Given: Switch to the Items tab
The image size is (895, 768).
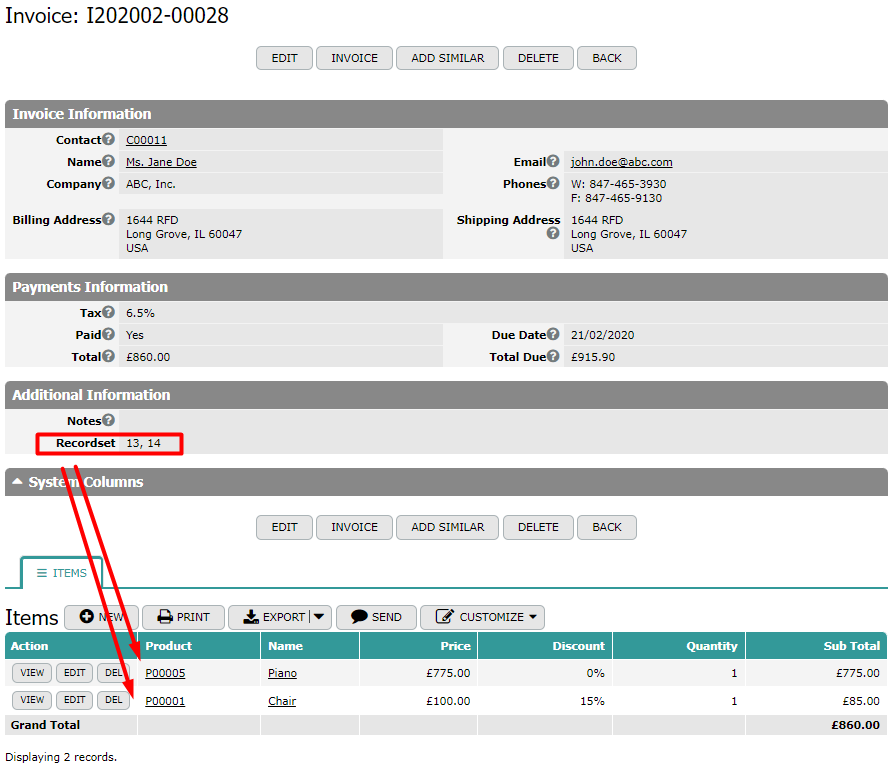Looking at the screenshot, I should tap(62, 573).
